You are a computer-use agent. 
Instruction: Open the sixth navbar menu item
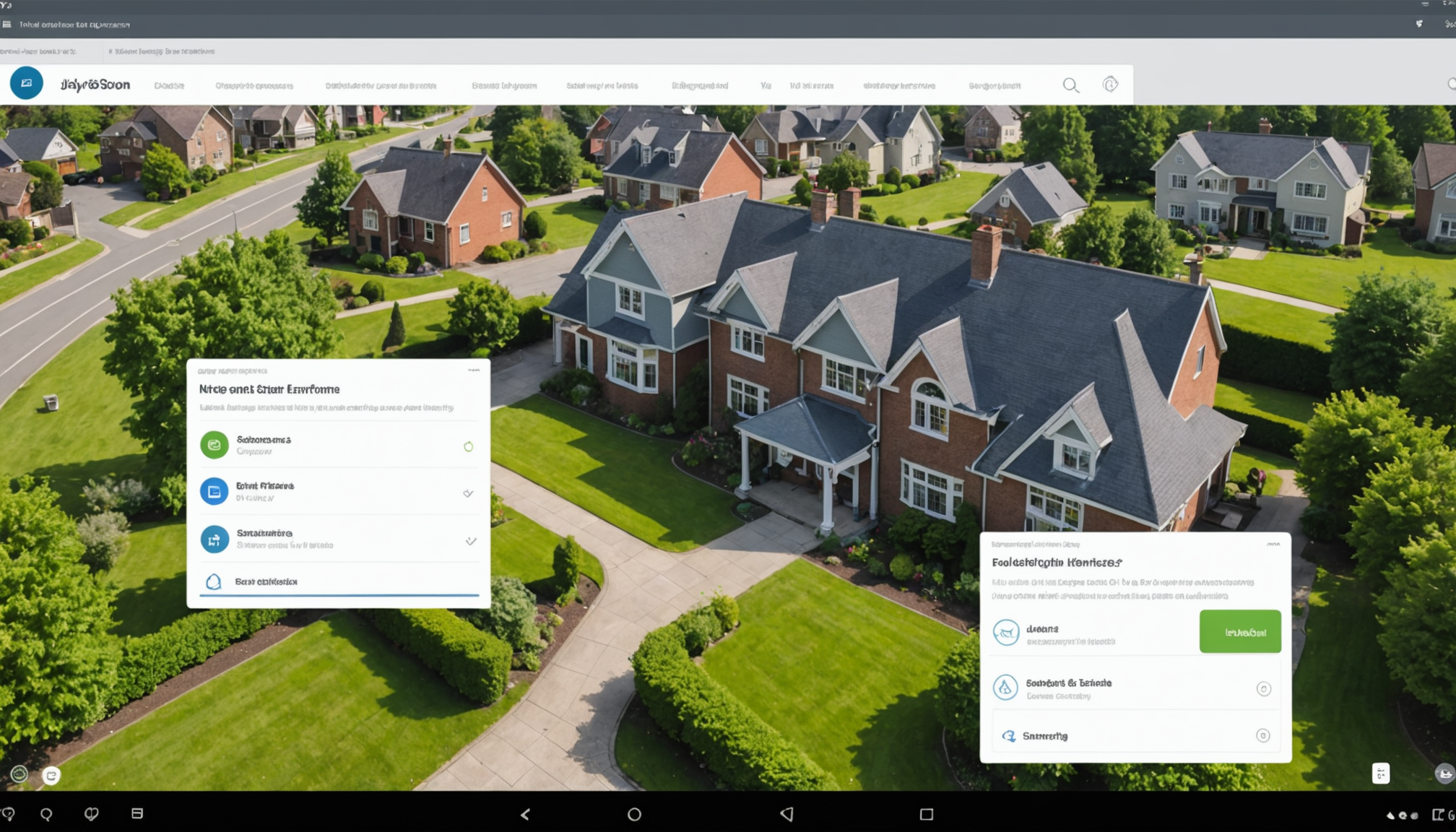point(700,85)
